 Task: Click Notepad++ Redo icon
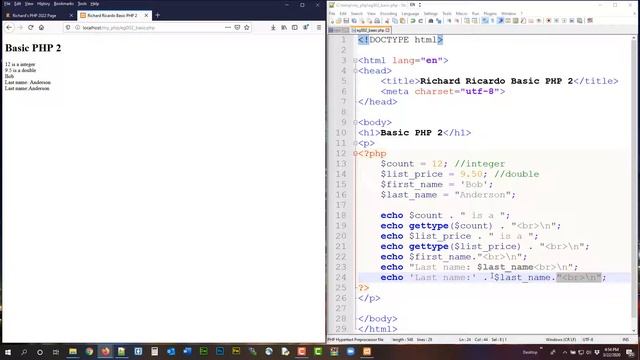pyautogui.click(x=420, y=20)
